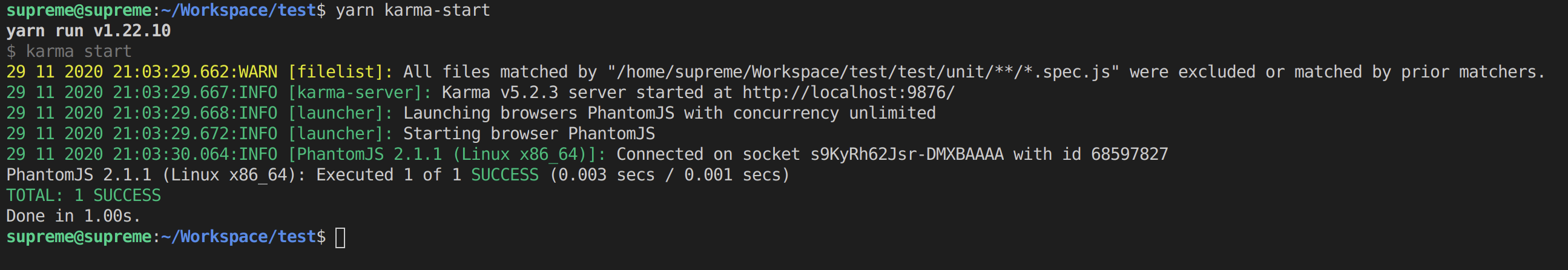Click the "yarn karma-start" command text
The height and width of the screenshot is (270, 1568).
tap(413, 10)
